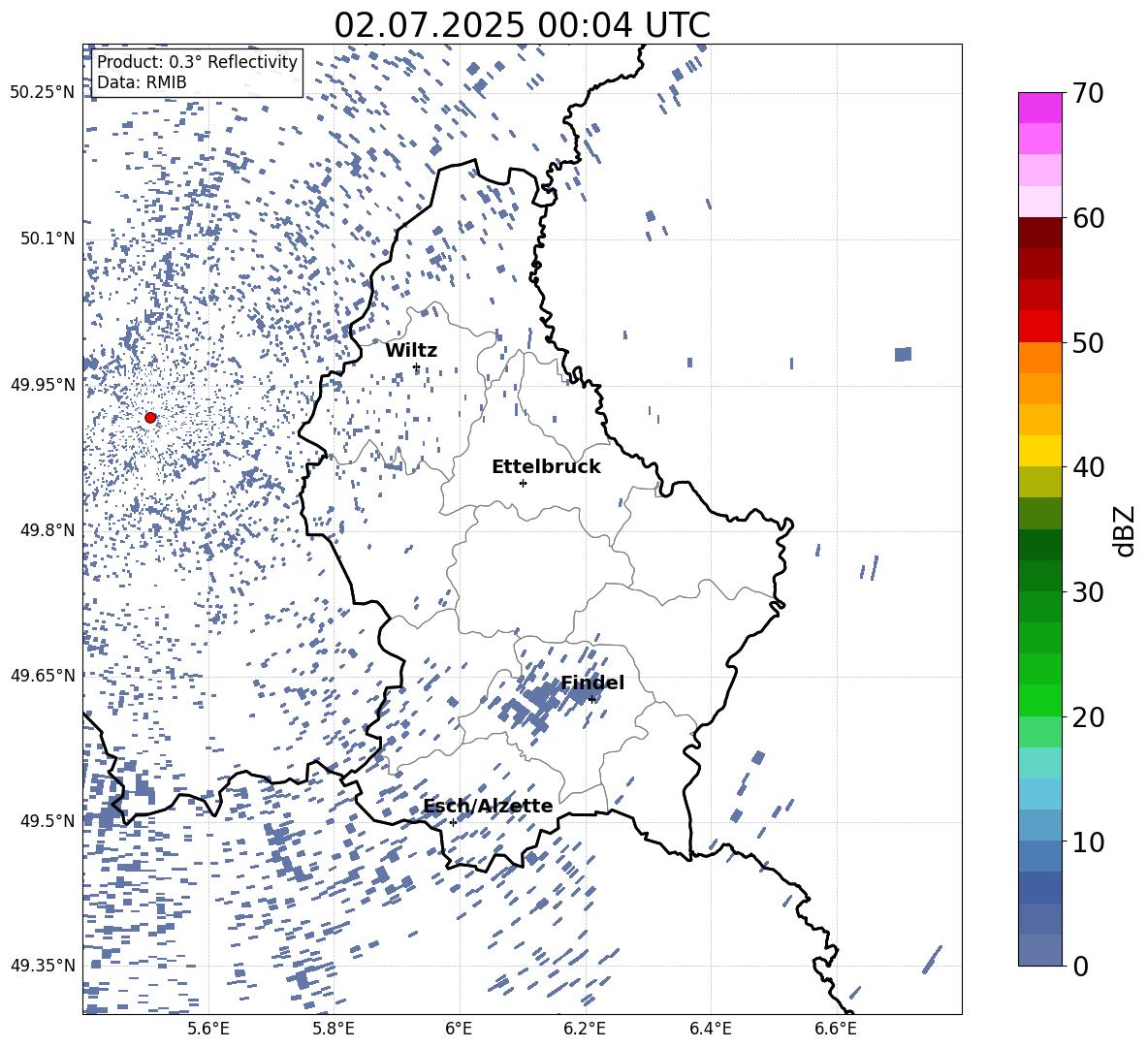Click the Findel station cross marker
Screen dimensions: 1148x1048
591,700
